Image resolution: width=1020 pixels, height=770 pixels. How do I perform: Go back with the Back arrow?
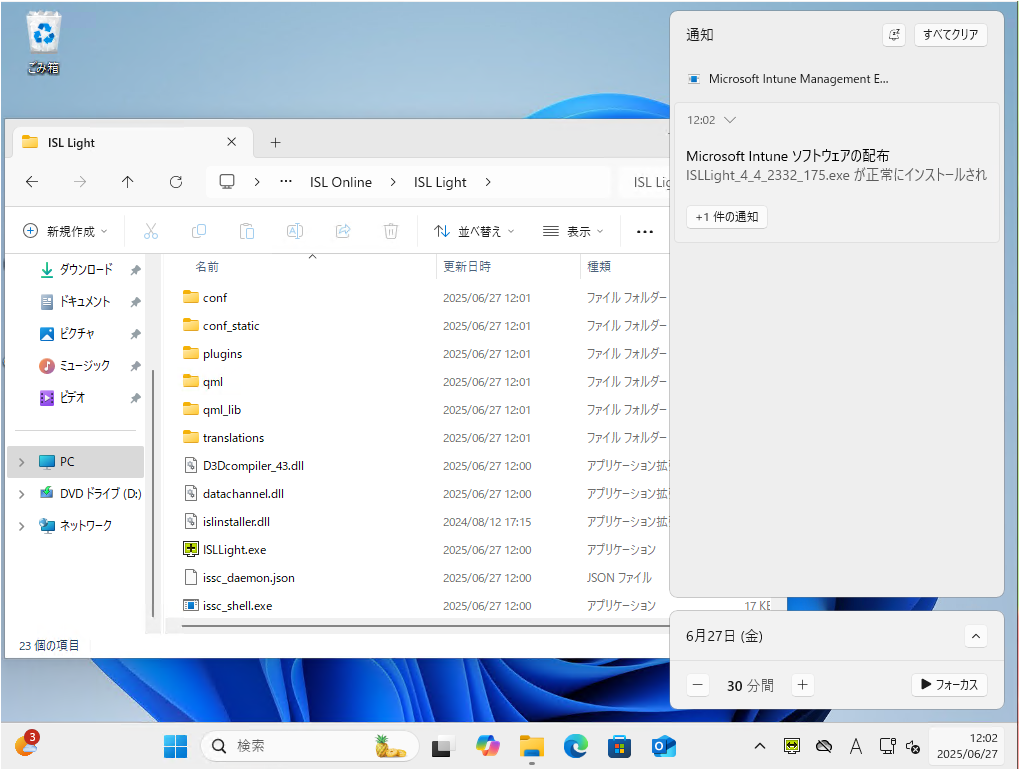[x=32, y=182]
